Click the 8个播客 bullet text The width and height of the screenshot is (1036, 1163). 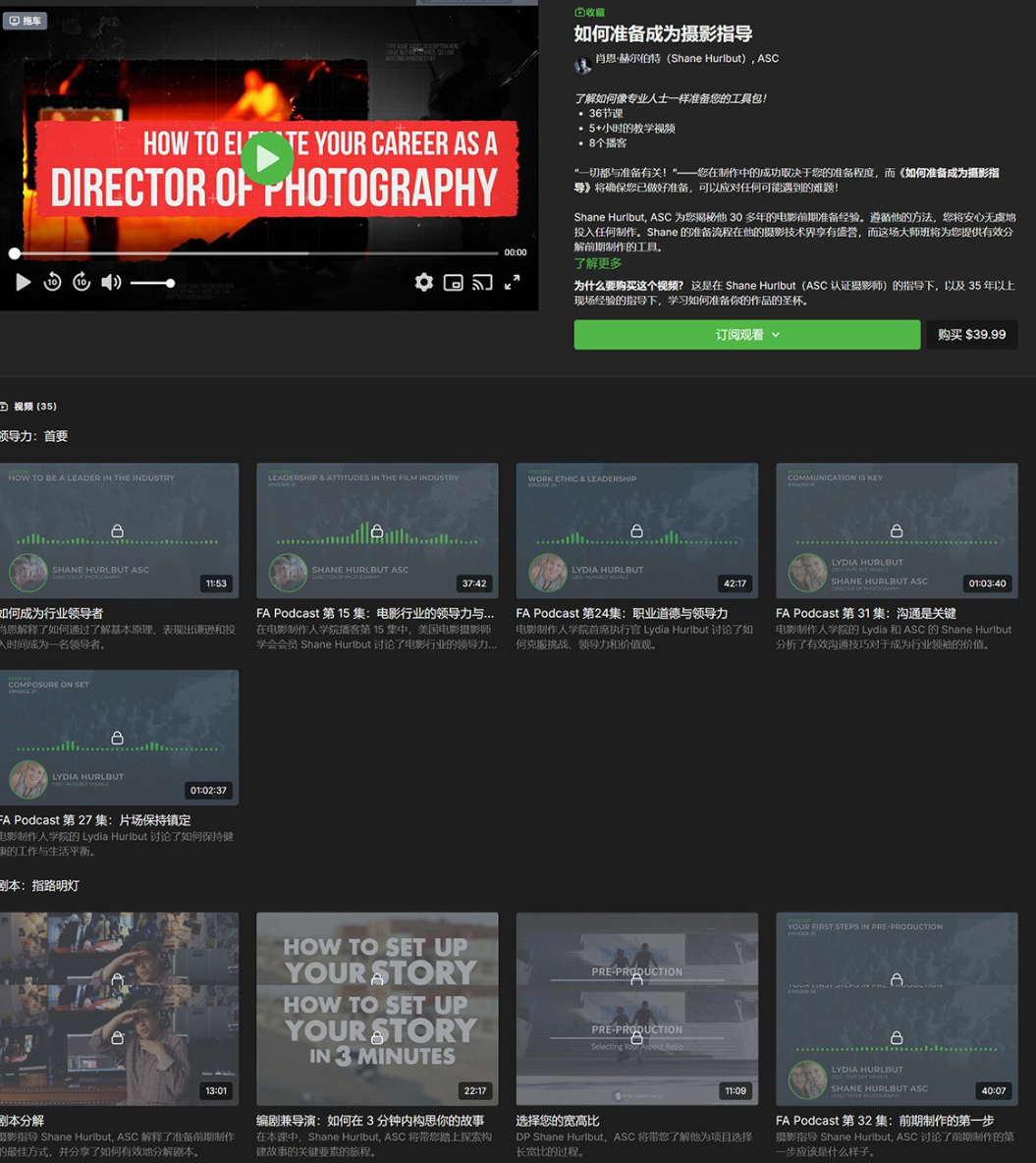click(608, 143)
